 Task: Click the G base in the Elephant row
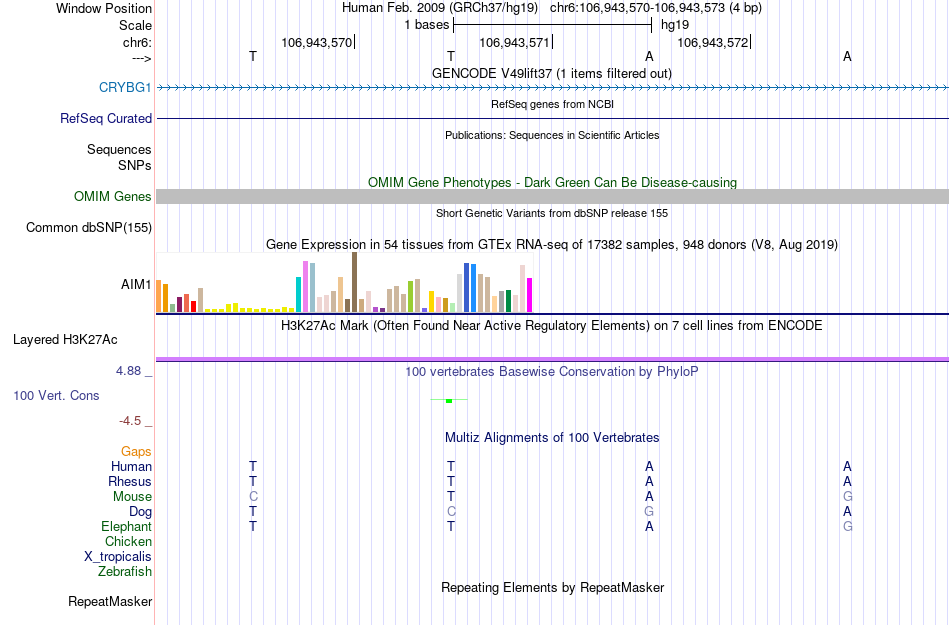847,526
